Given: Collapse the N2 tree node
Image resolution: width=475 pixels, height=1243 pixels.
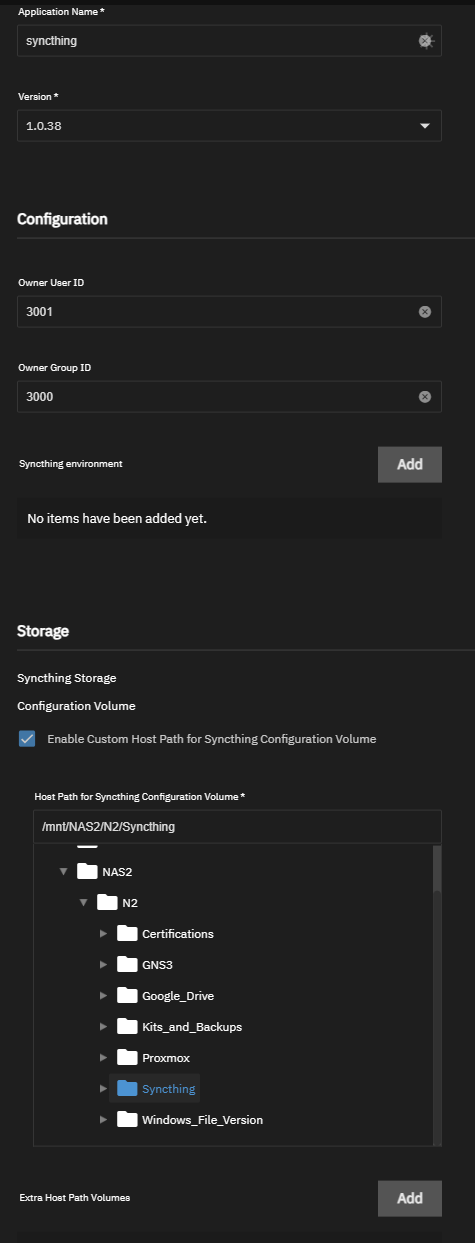Looking at the screenshot, I should click(84, 903).
